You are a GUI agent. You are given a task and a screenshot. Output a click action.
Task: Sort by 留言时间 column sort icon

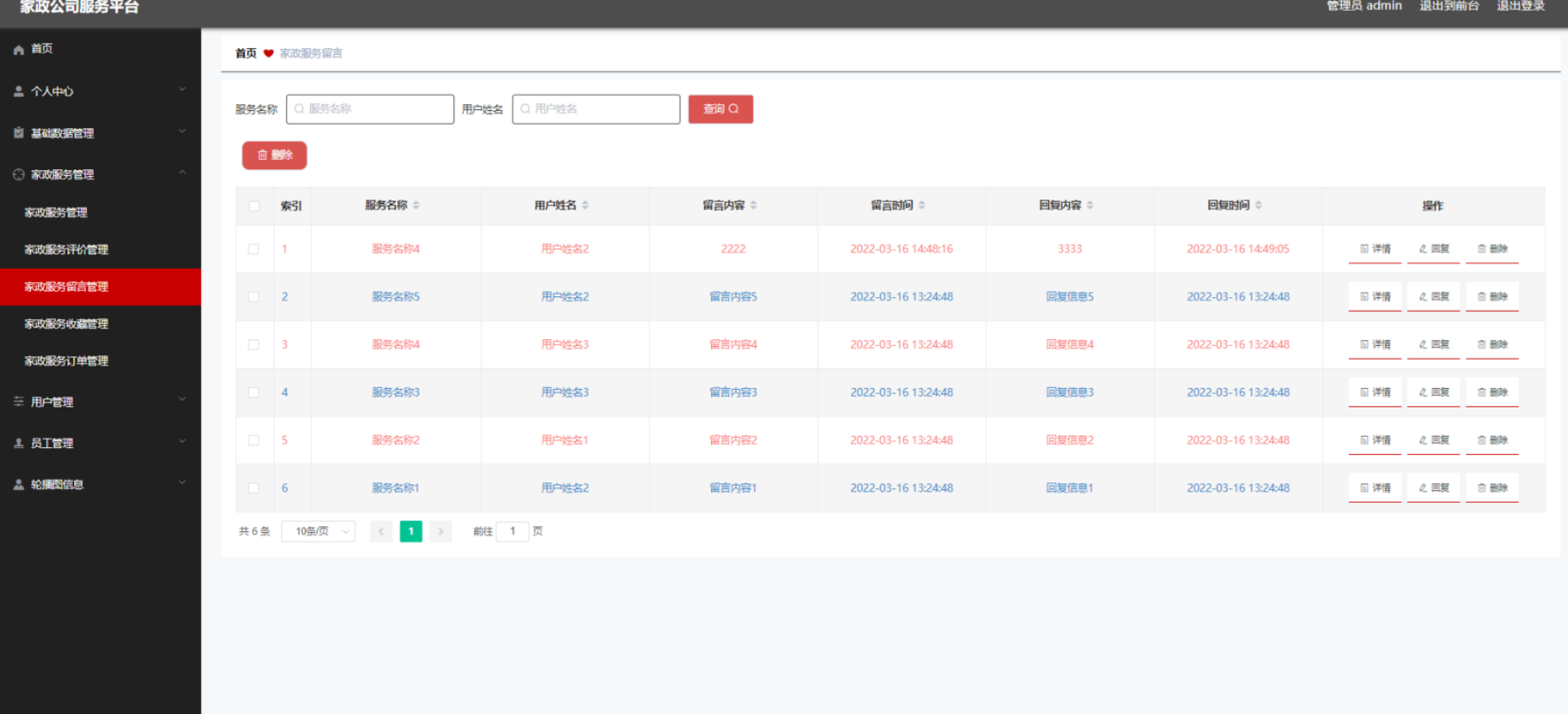coord(922,205)
